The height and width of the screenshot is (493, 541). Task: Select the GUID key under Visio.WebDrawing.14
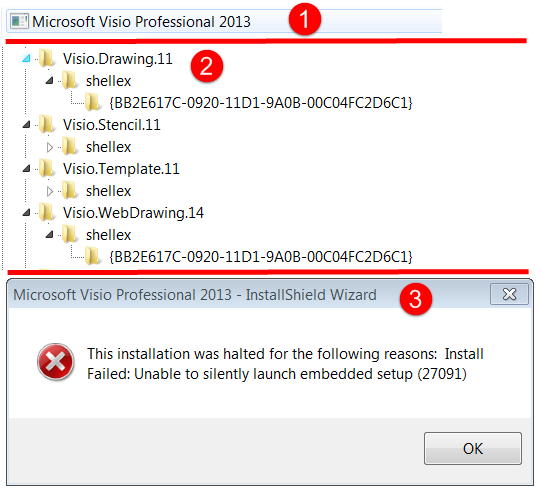[x=261, y=257]
